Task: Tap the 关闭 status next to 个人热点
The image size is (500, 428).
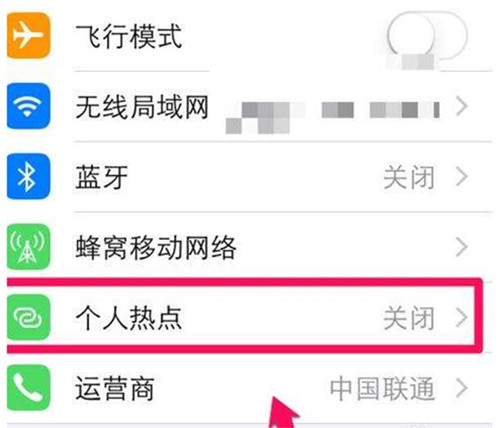Action: pos(409,318)
